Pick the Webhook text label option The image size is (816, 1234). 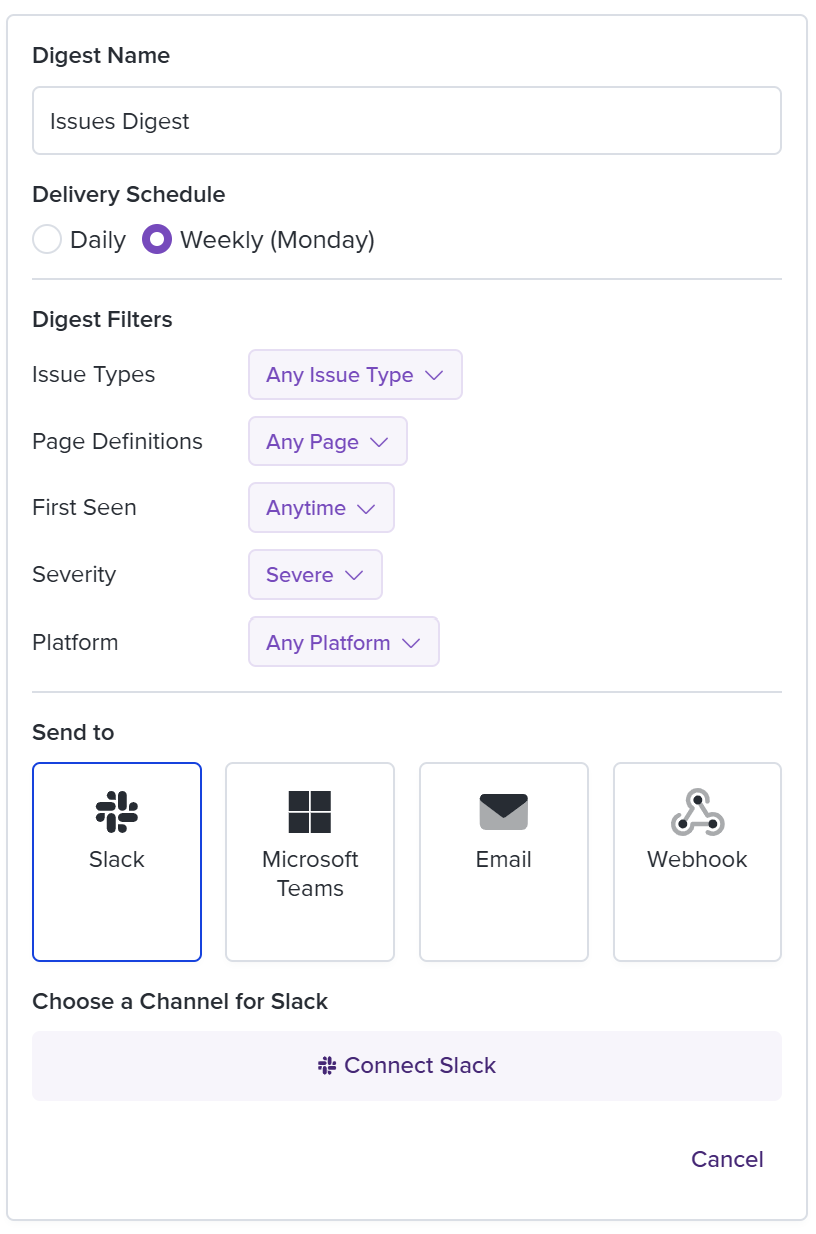pyautogui.click(x=697, y=860)
